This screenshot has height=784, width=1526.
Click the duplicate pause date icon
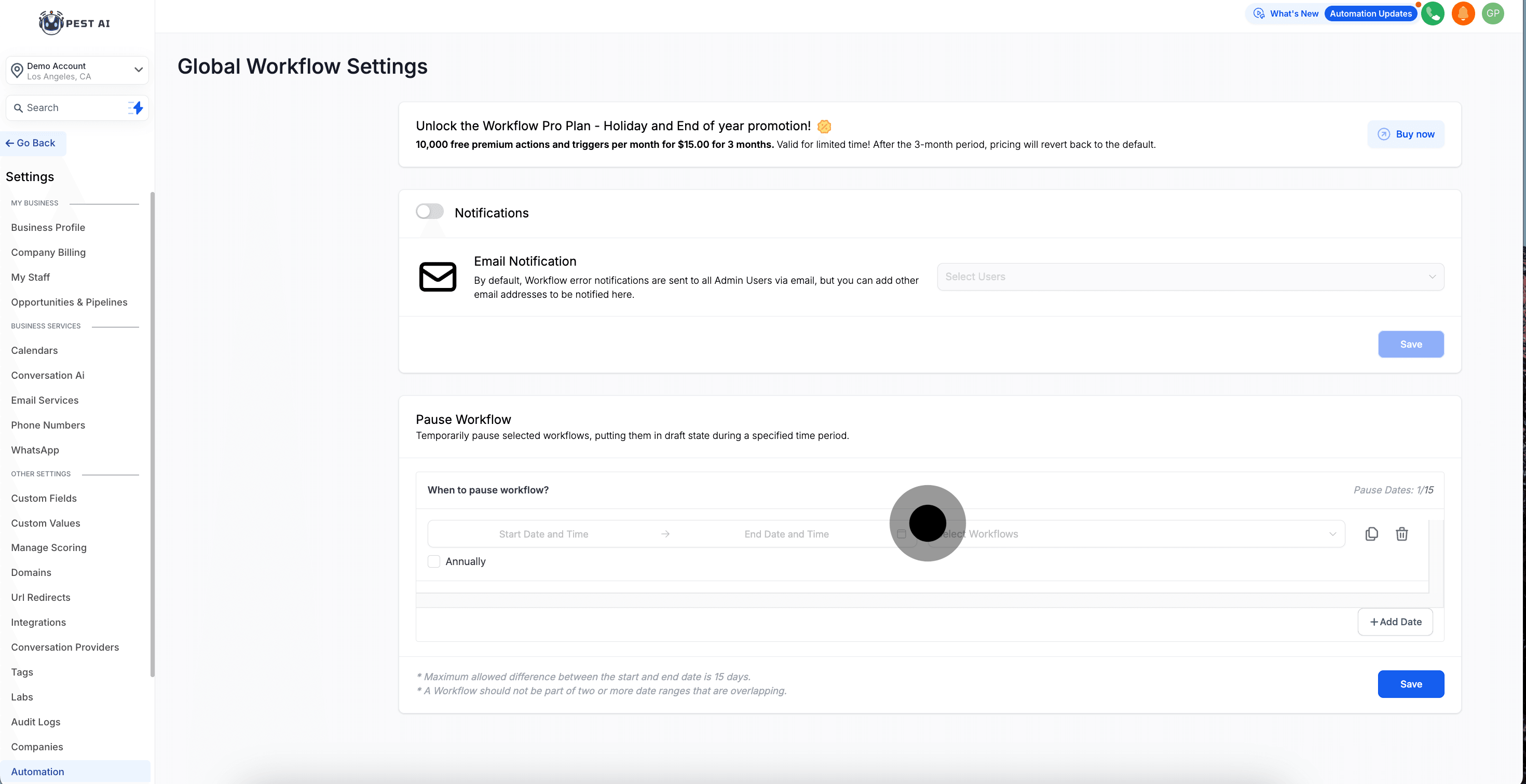tap(1371, 533)
